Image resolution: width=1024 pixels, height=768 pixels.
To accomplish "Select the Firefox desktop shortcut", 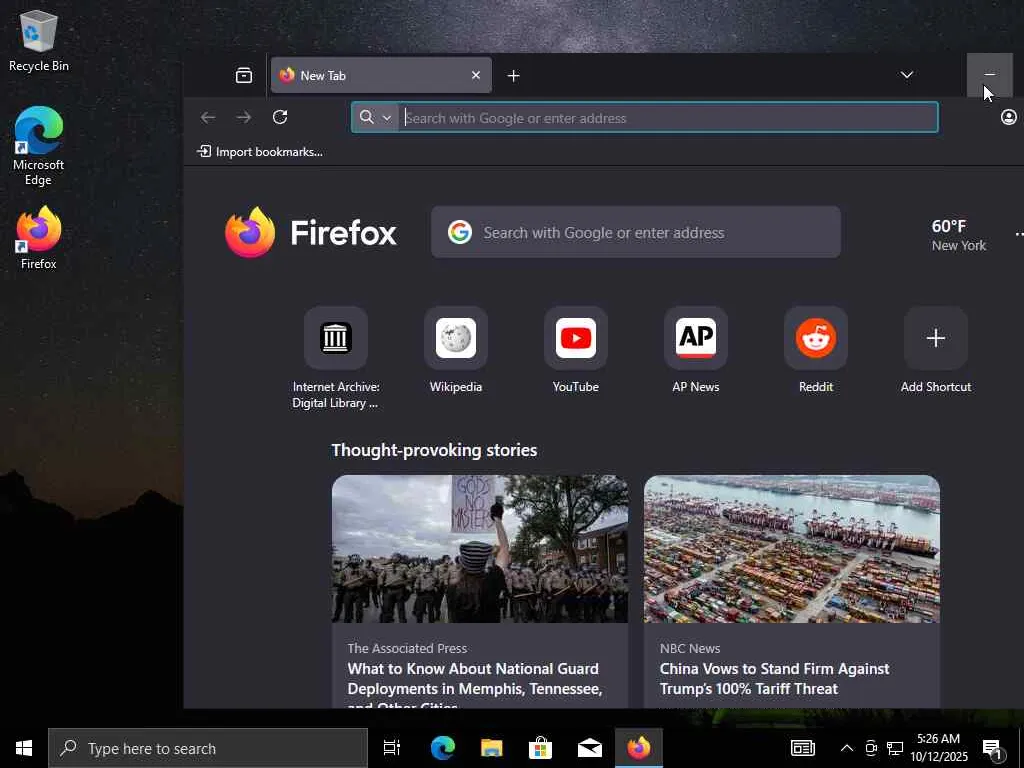I will tap(39, 238).
